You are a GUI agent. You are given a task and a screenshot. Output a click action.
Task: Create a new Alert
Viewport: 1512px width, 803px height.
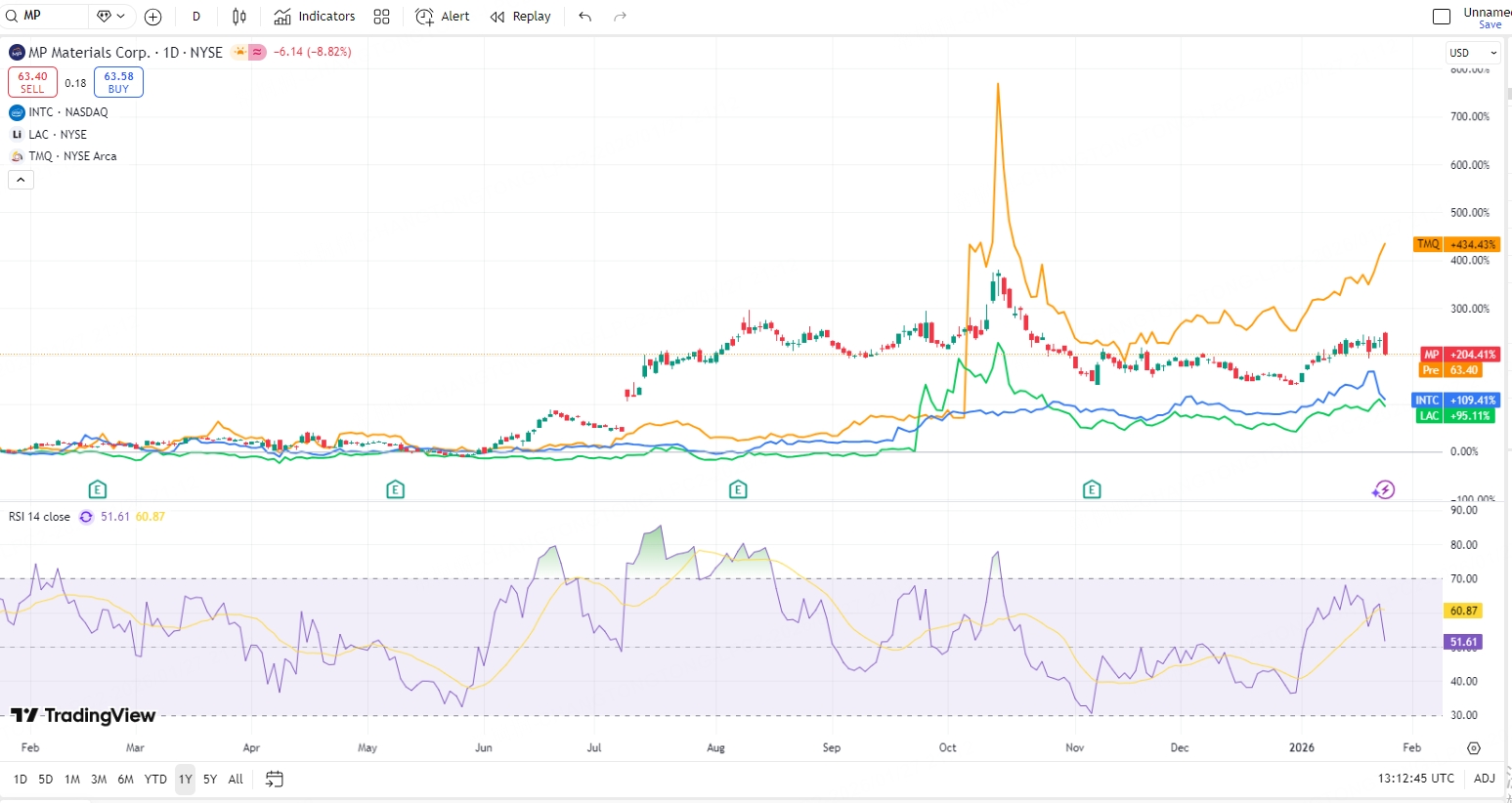click(x=442, y=17)
